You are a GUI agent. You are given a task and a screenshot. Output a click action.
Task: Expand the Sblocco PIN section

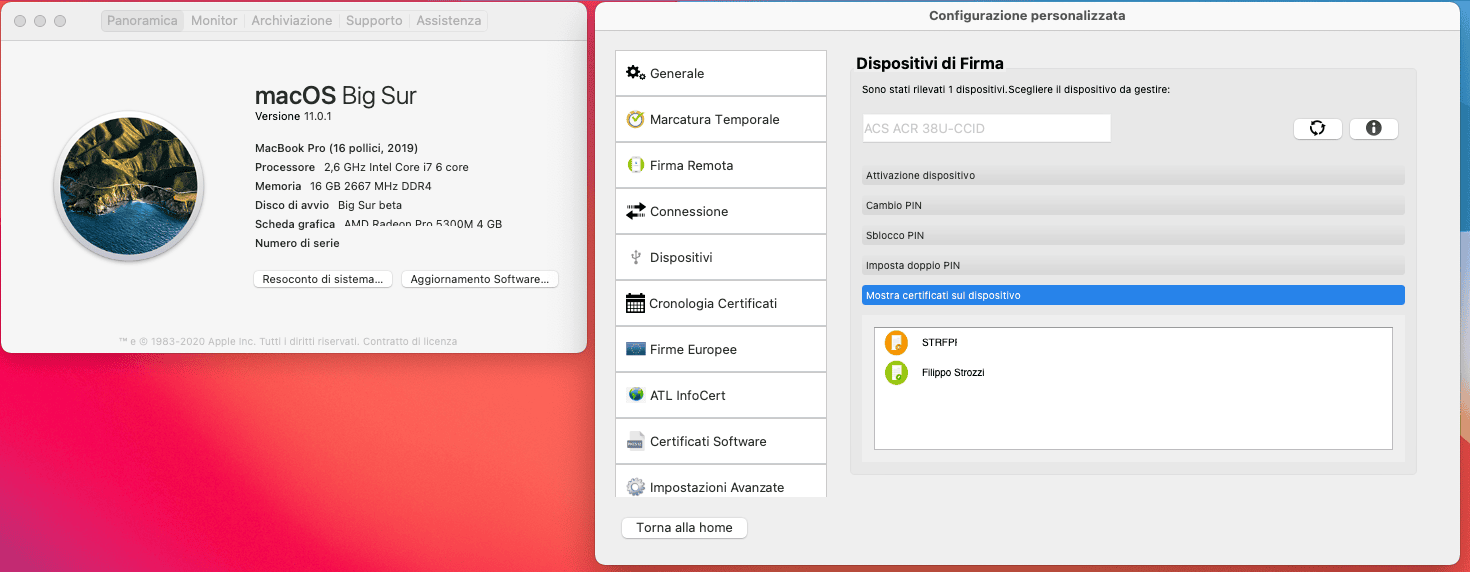coord(1133,235)
